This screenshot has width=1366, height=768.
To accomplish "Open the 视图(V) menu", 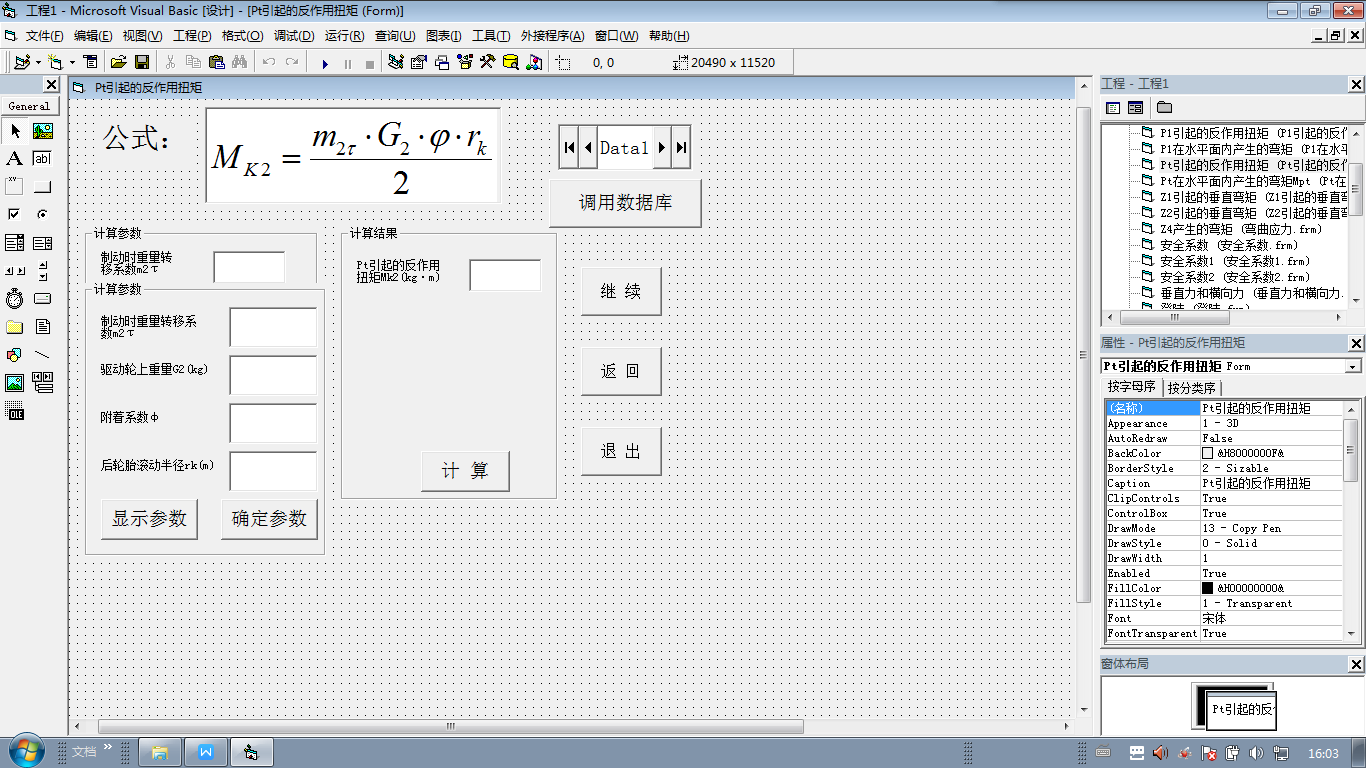I will point(142,36).
